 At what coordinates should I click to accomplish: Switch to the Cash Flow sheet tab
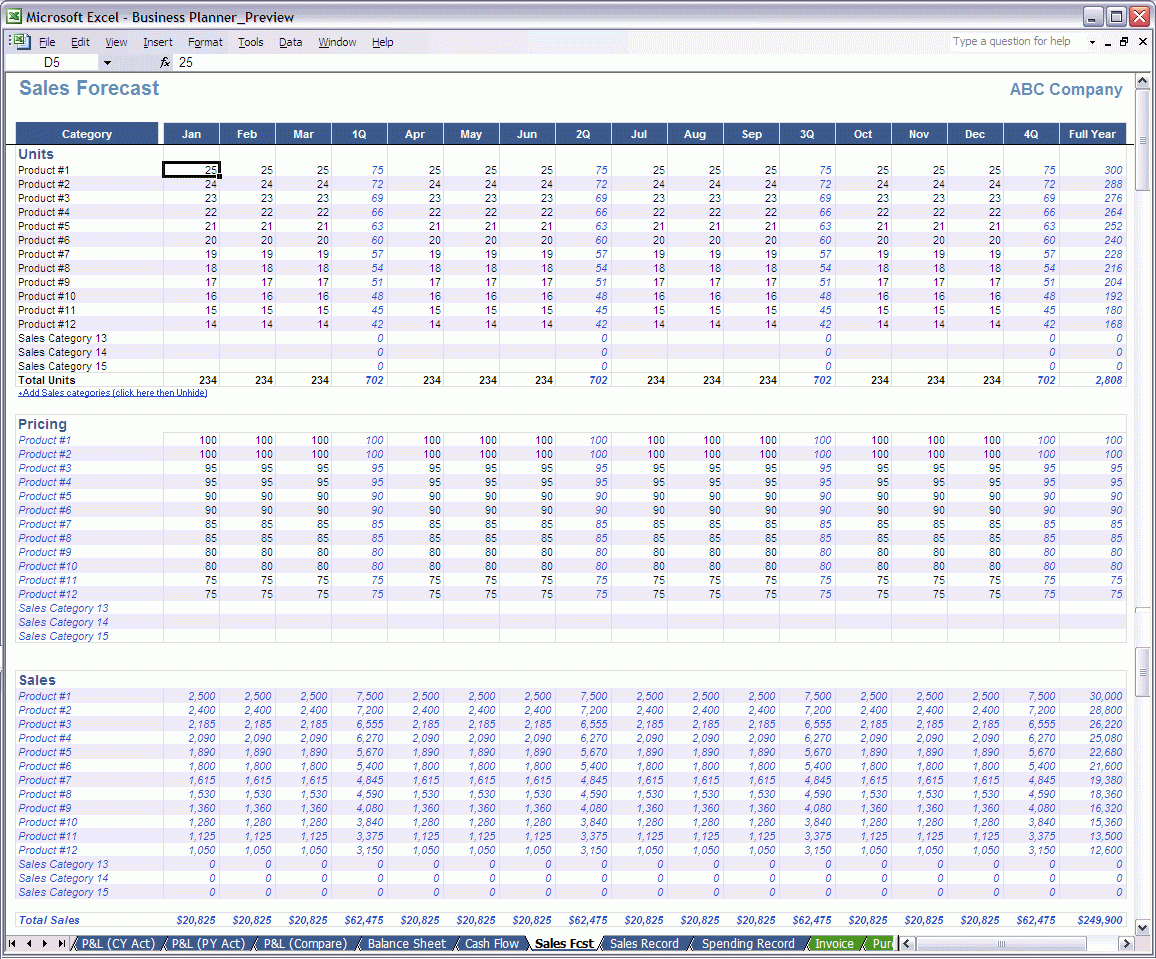point(492,943)
